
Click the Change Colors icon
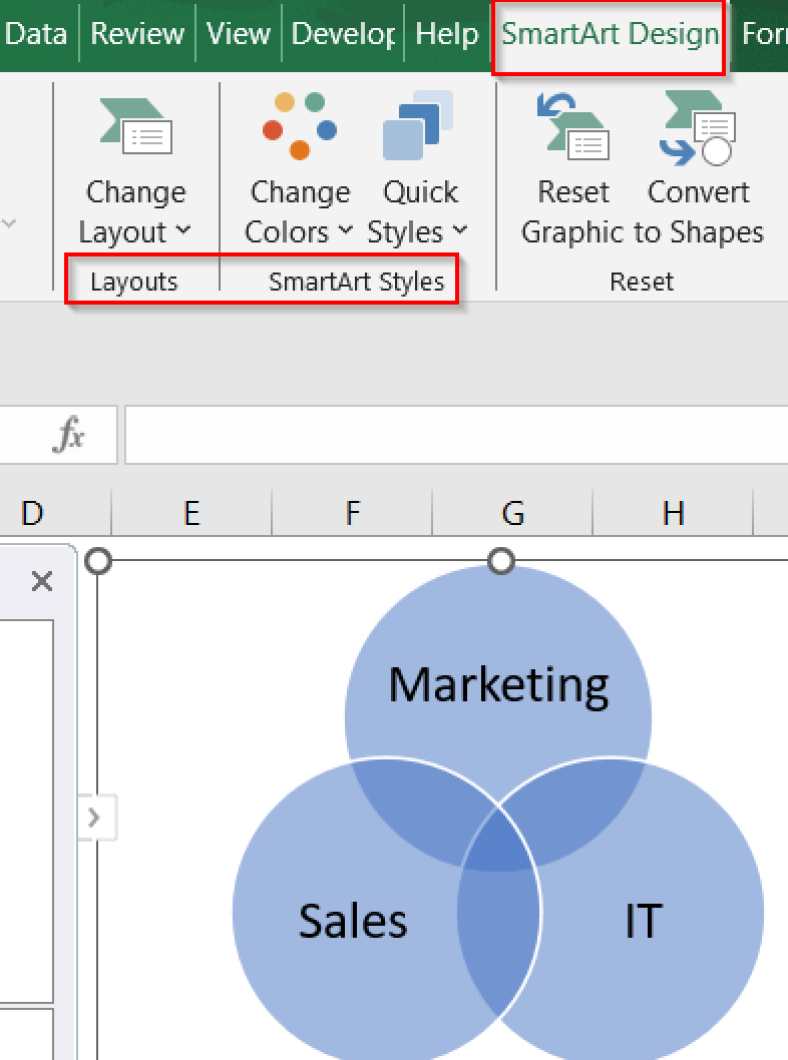tap(299, 127)
